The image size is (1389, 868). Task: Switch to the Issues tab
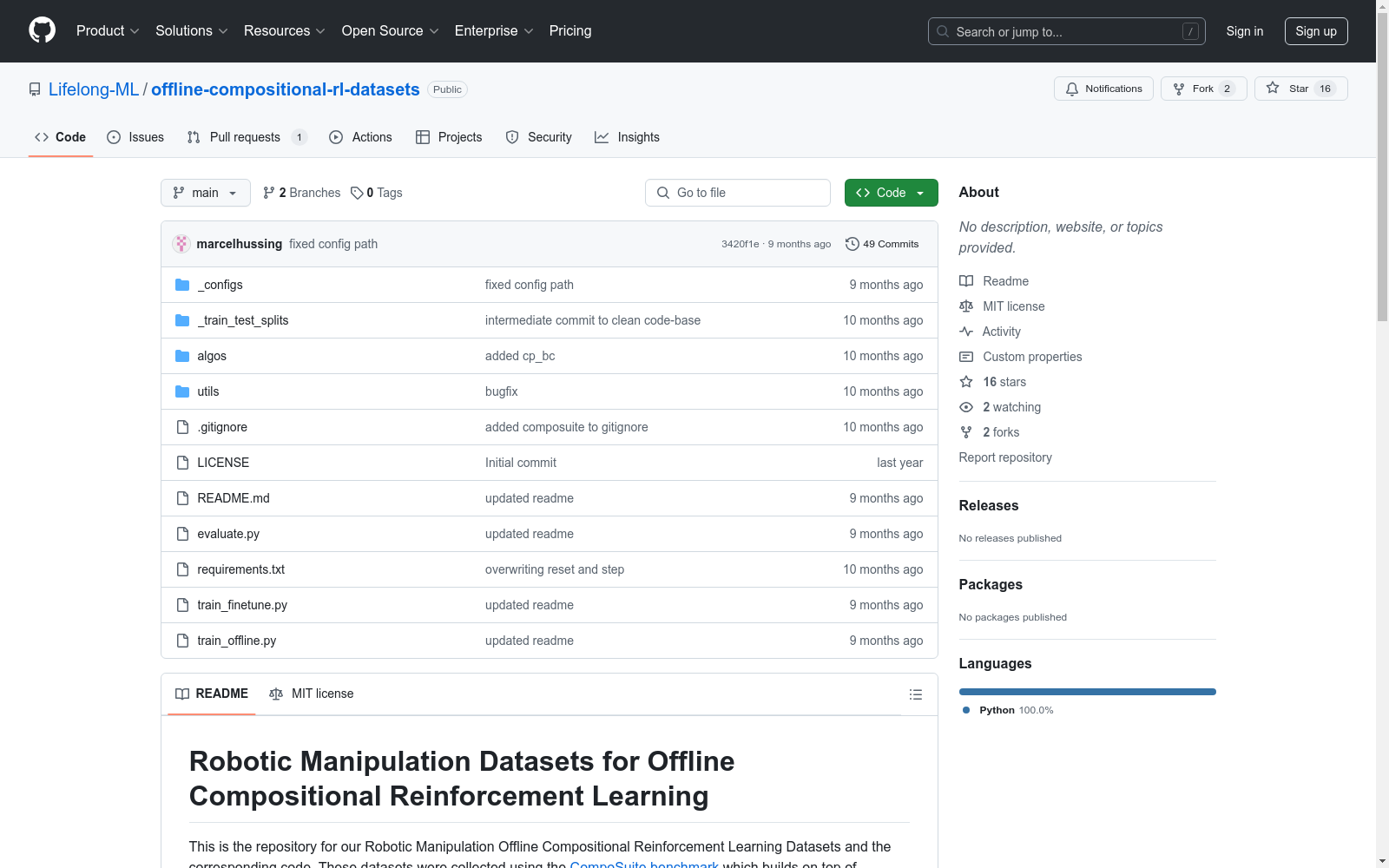coord(135,137)
